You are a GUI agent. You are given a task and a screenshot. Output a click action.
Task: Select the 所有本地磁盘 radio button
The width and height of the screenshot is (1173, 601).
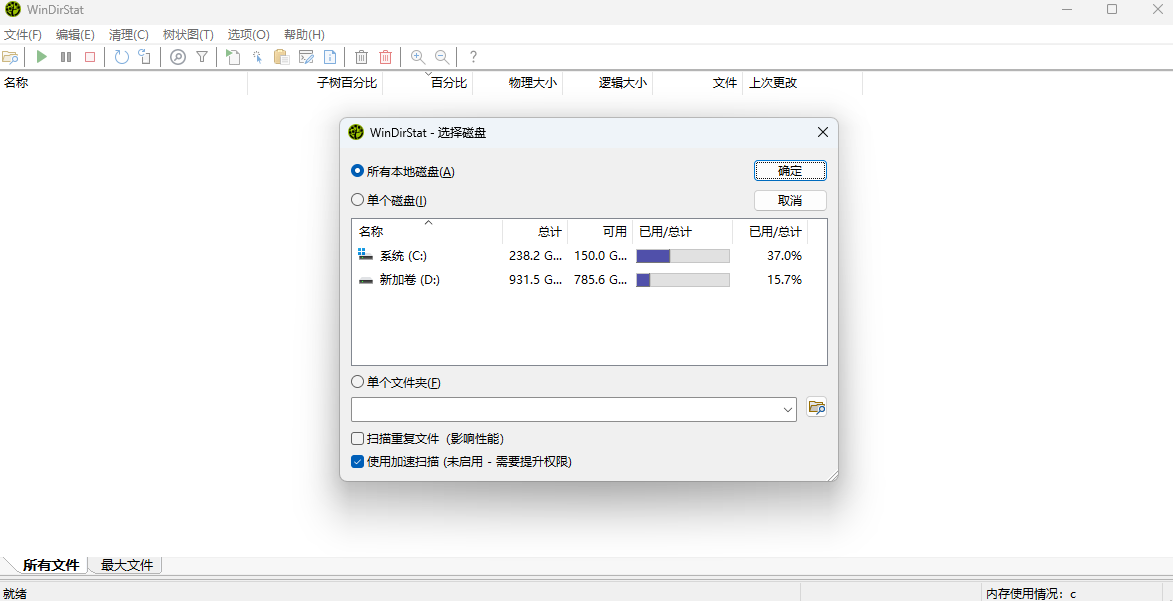pyautogui.click(x=358, y=171)
